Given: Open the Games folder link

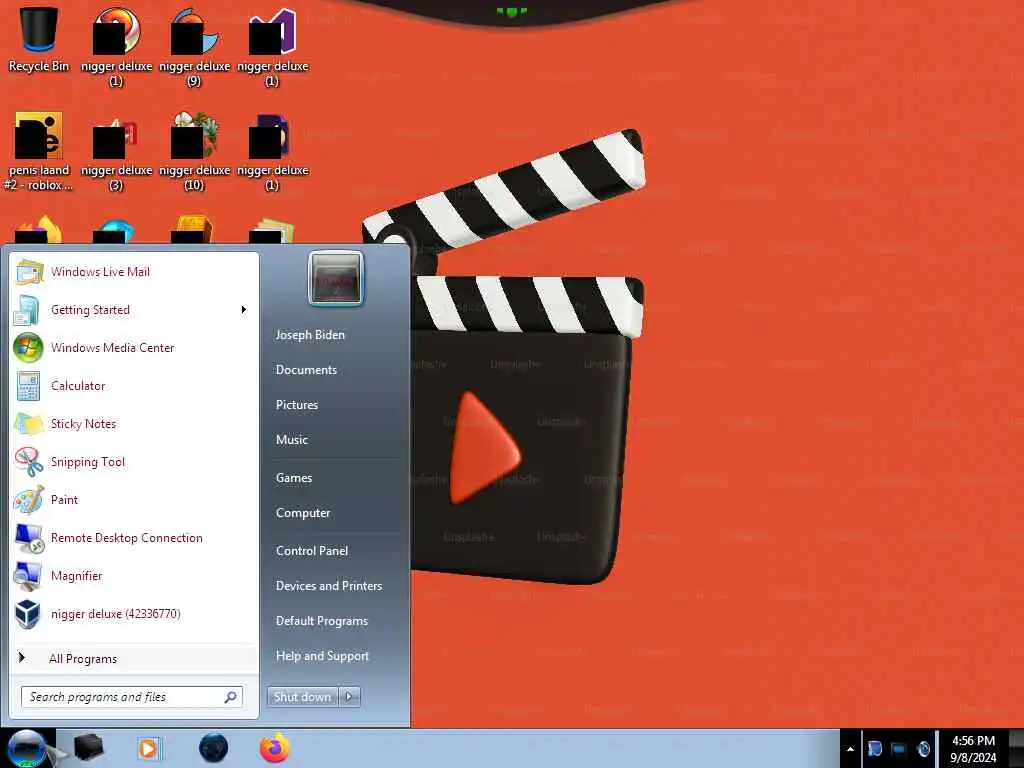Looking at the screenshot, I should (x=294, y=477).
